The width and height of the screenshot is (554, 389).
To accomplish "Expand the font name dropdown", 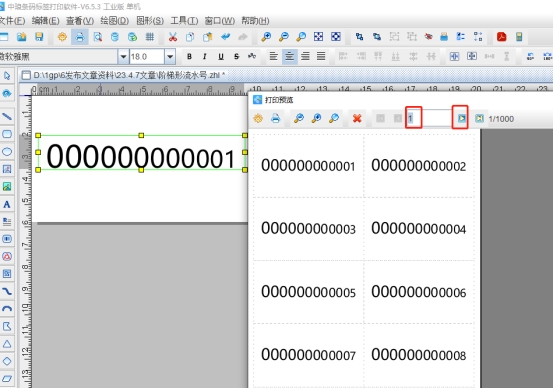I will [x=123, y=57].
